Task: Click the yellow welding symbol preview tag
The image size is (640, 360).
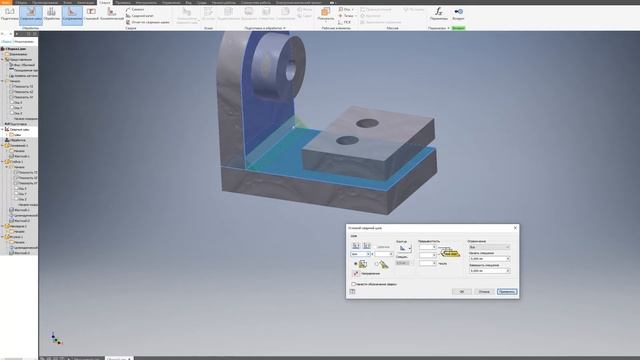Action: pos(451,253)
